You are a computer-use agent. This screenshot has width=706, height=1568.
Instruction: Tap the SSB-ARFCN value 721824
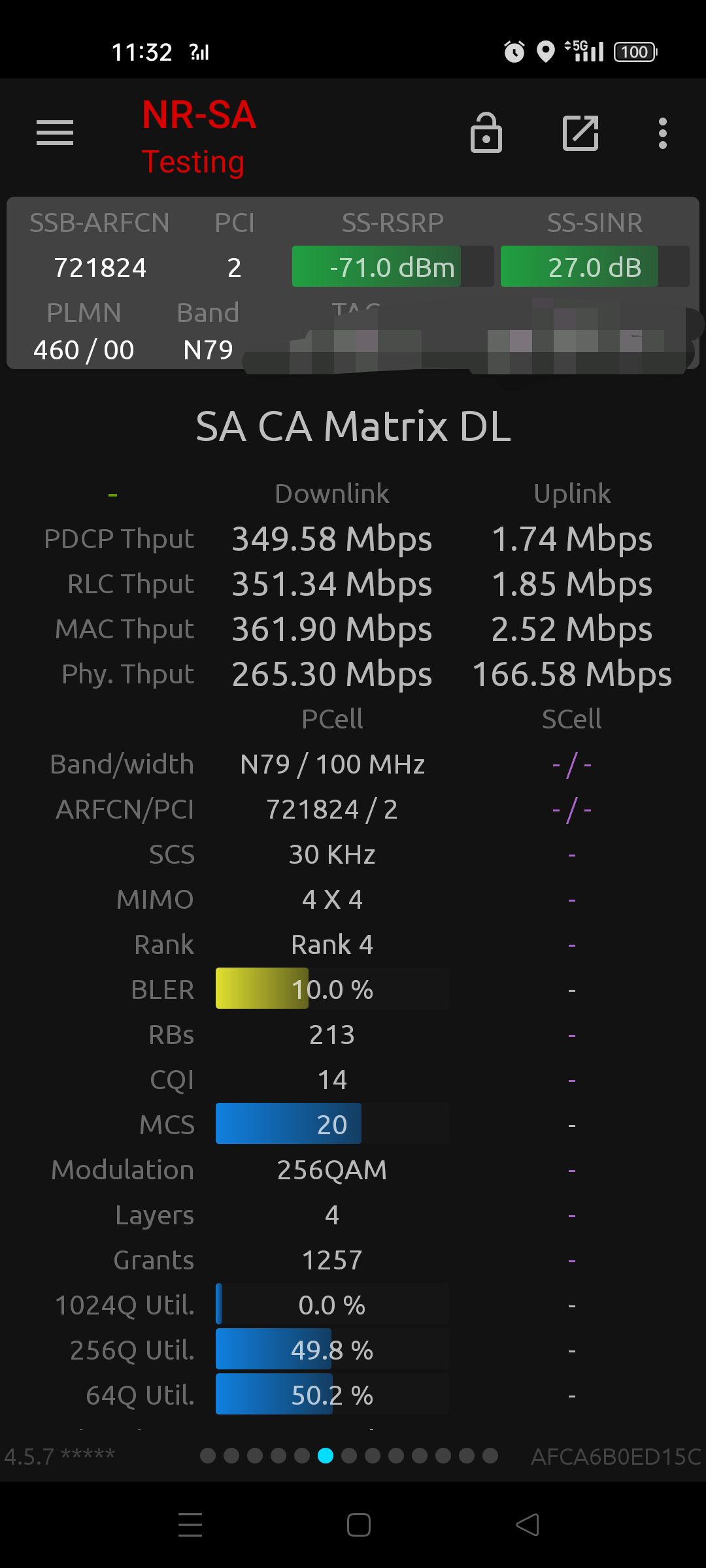click(x=100, y=268)
